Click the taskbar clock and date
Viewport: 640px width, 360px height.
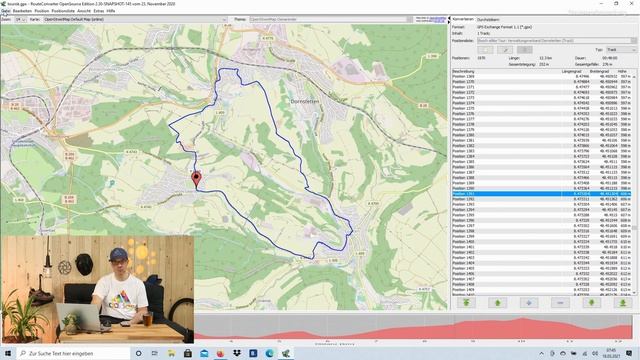611,353
